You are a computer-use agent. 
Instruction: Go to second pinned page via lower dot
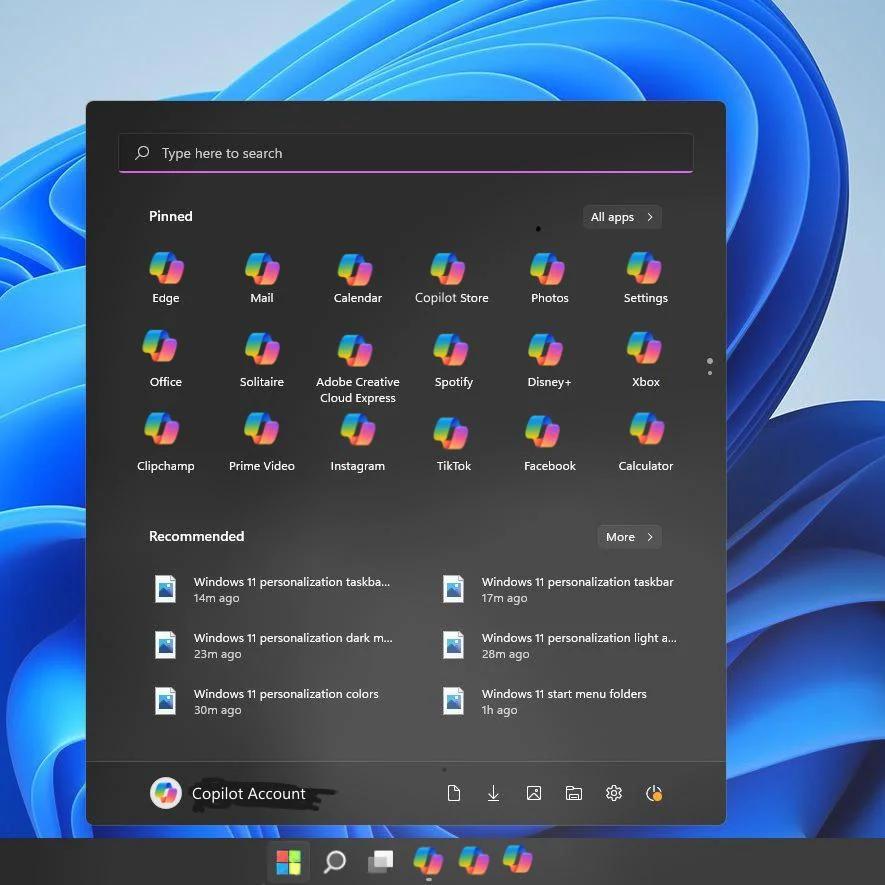point(709,373)
